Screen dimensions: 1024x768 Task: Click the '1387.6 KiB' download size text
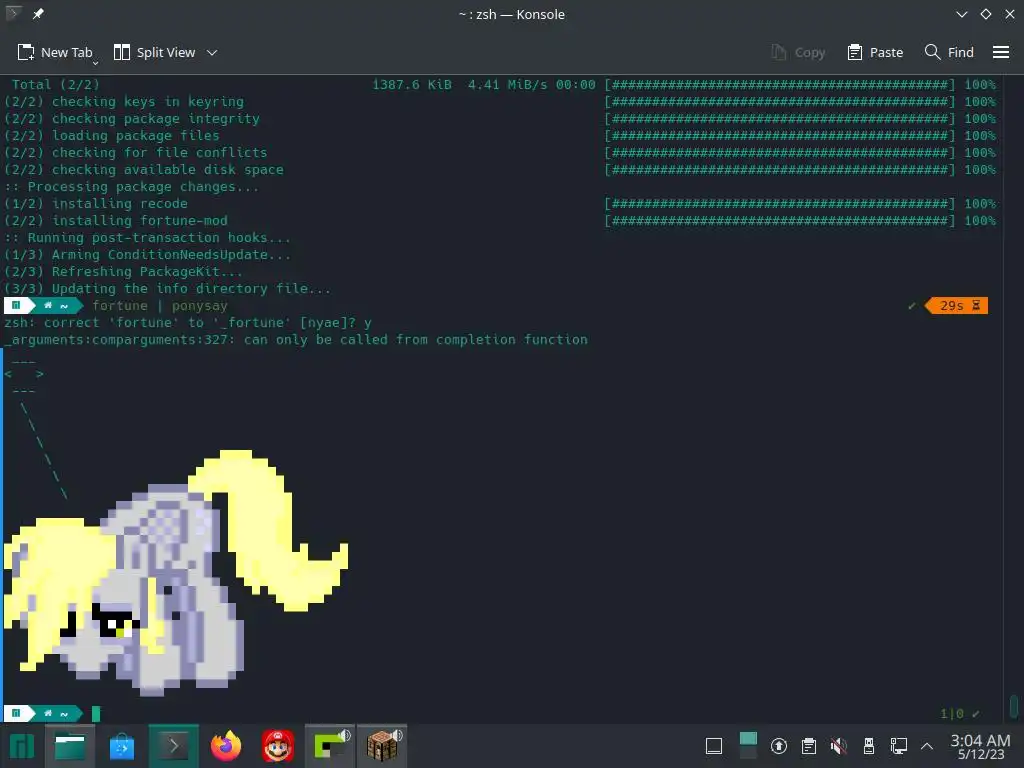click(412, 85)
